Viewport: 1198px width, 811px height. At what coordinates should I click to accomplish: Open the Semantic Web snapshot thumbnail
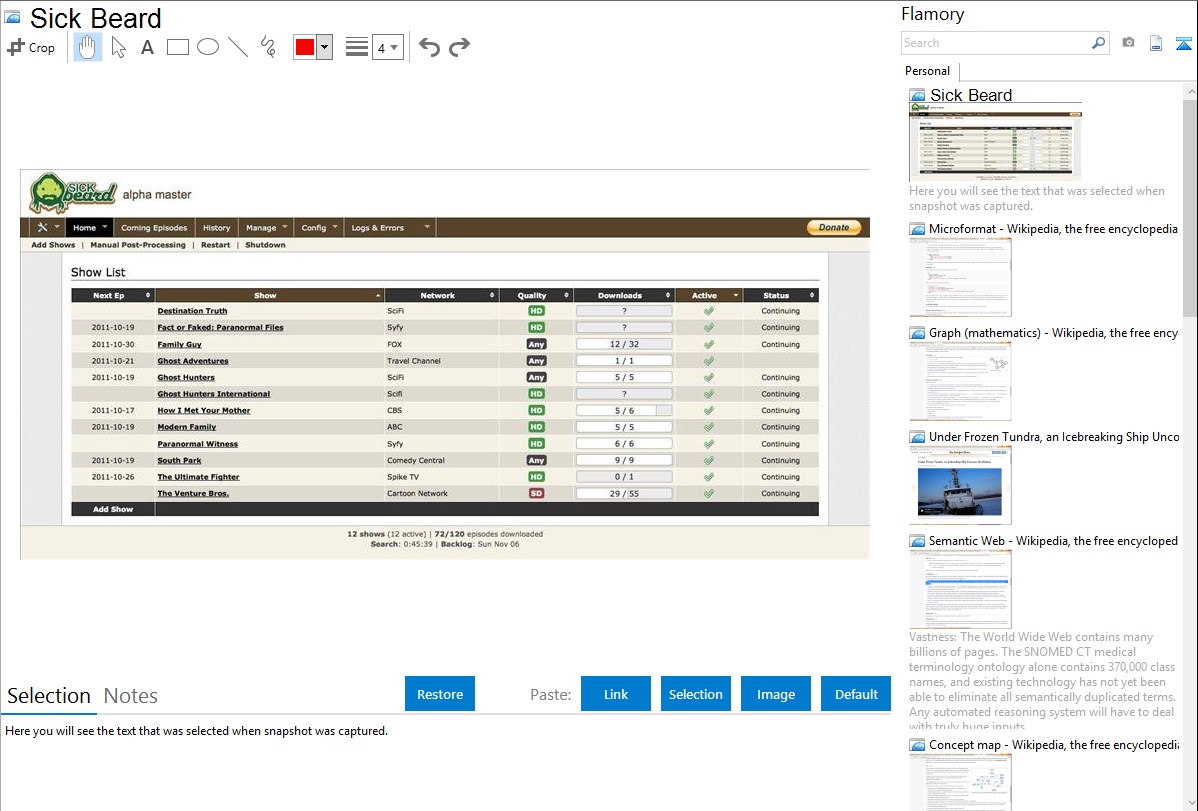pyautogui.click(x=960, y=589)
